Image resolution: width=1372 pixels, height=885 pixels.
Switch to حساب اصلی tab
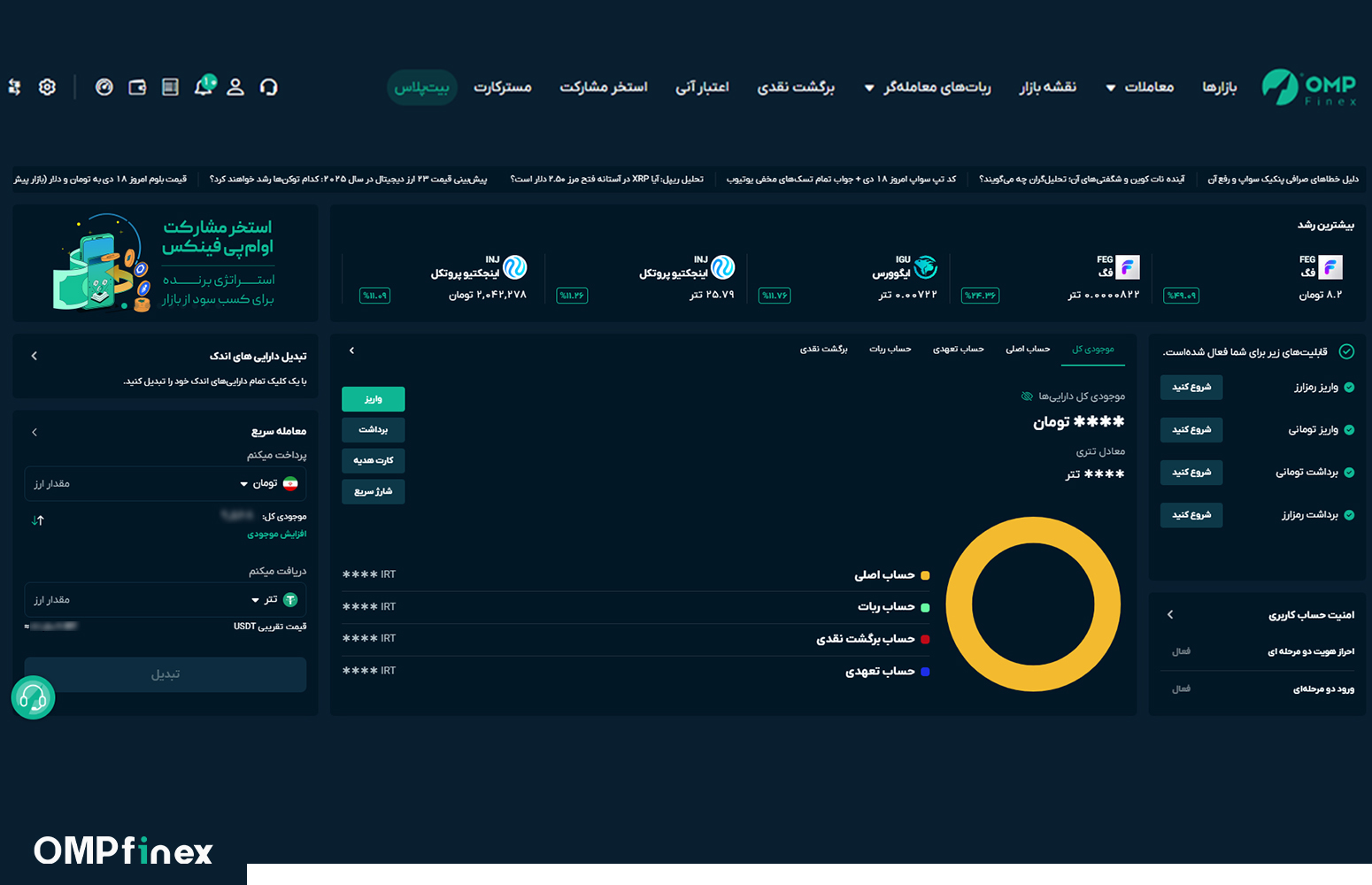1028,350
